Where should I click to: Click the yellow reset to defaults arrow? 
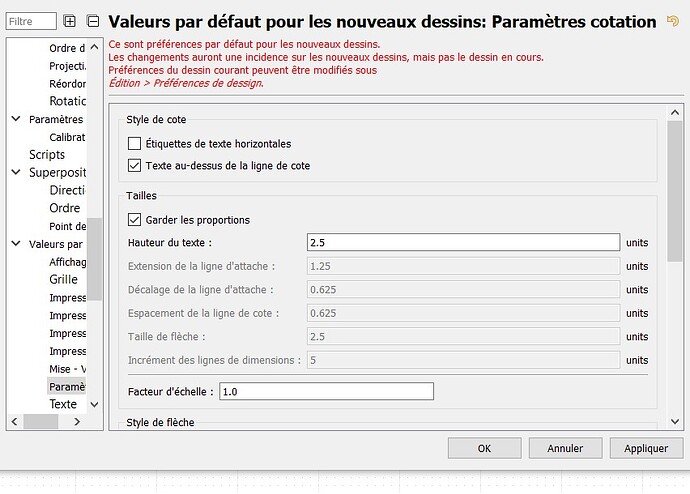[673, 21]
